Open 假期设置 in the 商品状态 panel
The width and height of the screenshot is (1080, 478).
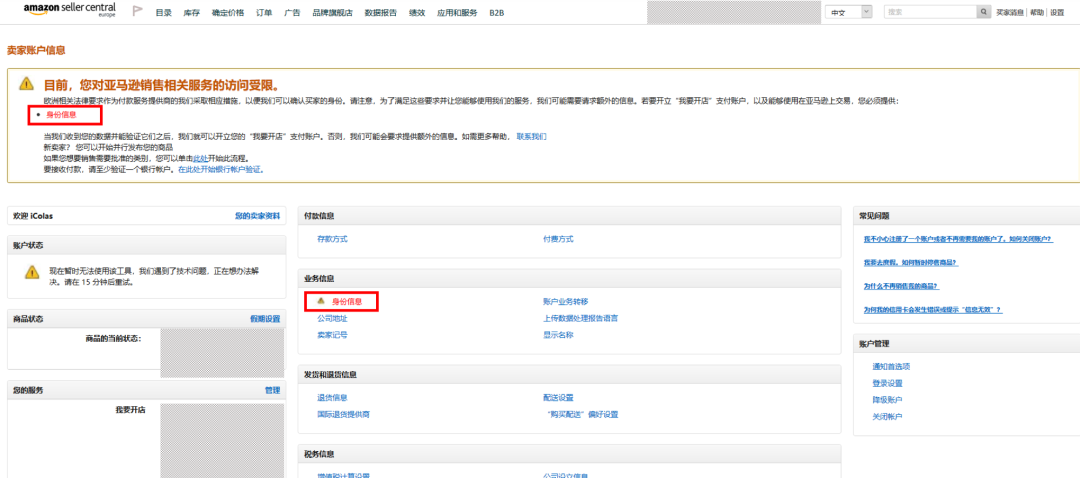point(265,319)
